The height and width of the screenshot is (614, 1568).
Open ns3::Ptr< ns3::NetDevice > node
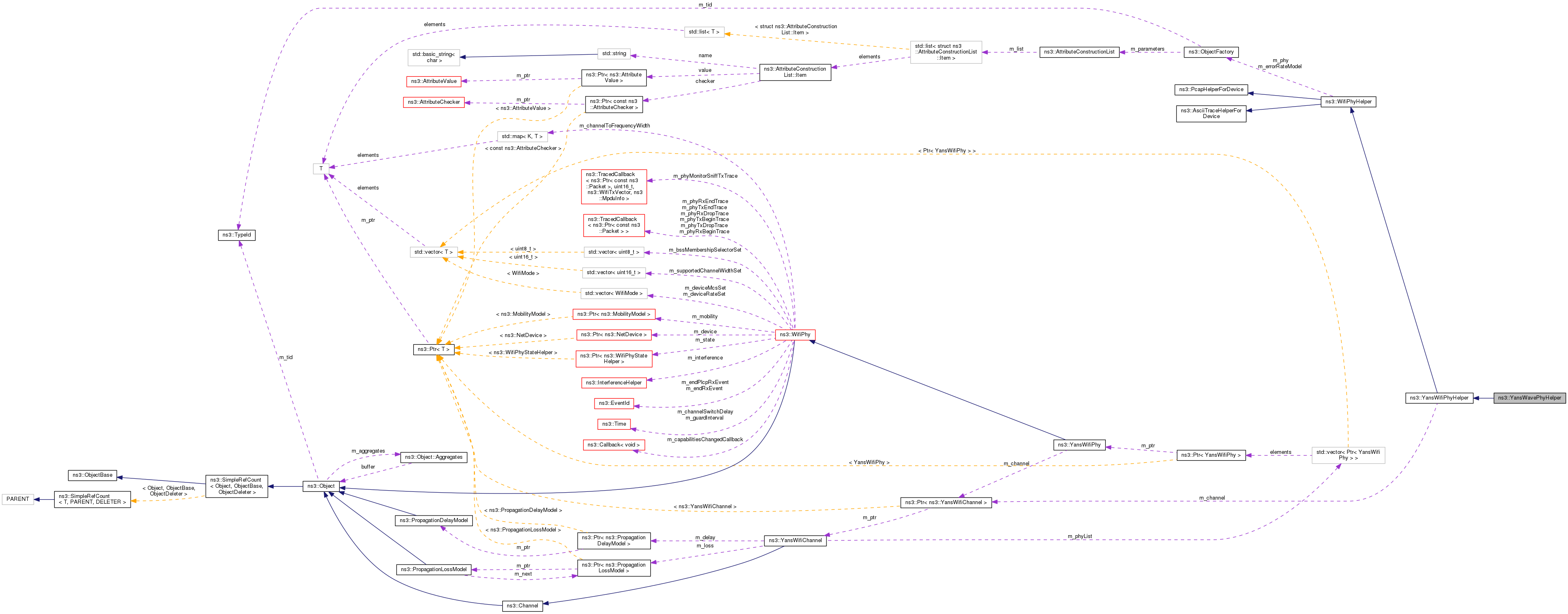click(614, 335)
